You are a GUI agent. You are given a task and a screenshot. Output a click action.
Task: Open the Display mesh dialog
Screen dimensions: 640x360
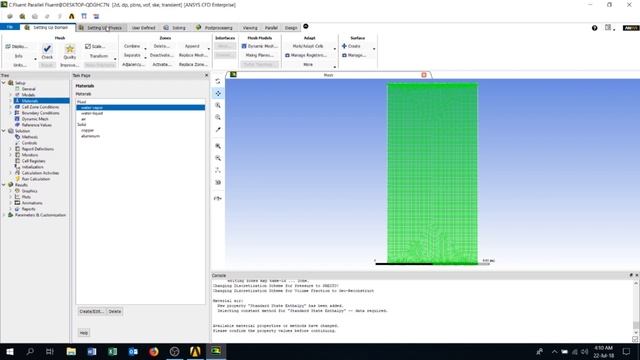[x=16, y=47]
